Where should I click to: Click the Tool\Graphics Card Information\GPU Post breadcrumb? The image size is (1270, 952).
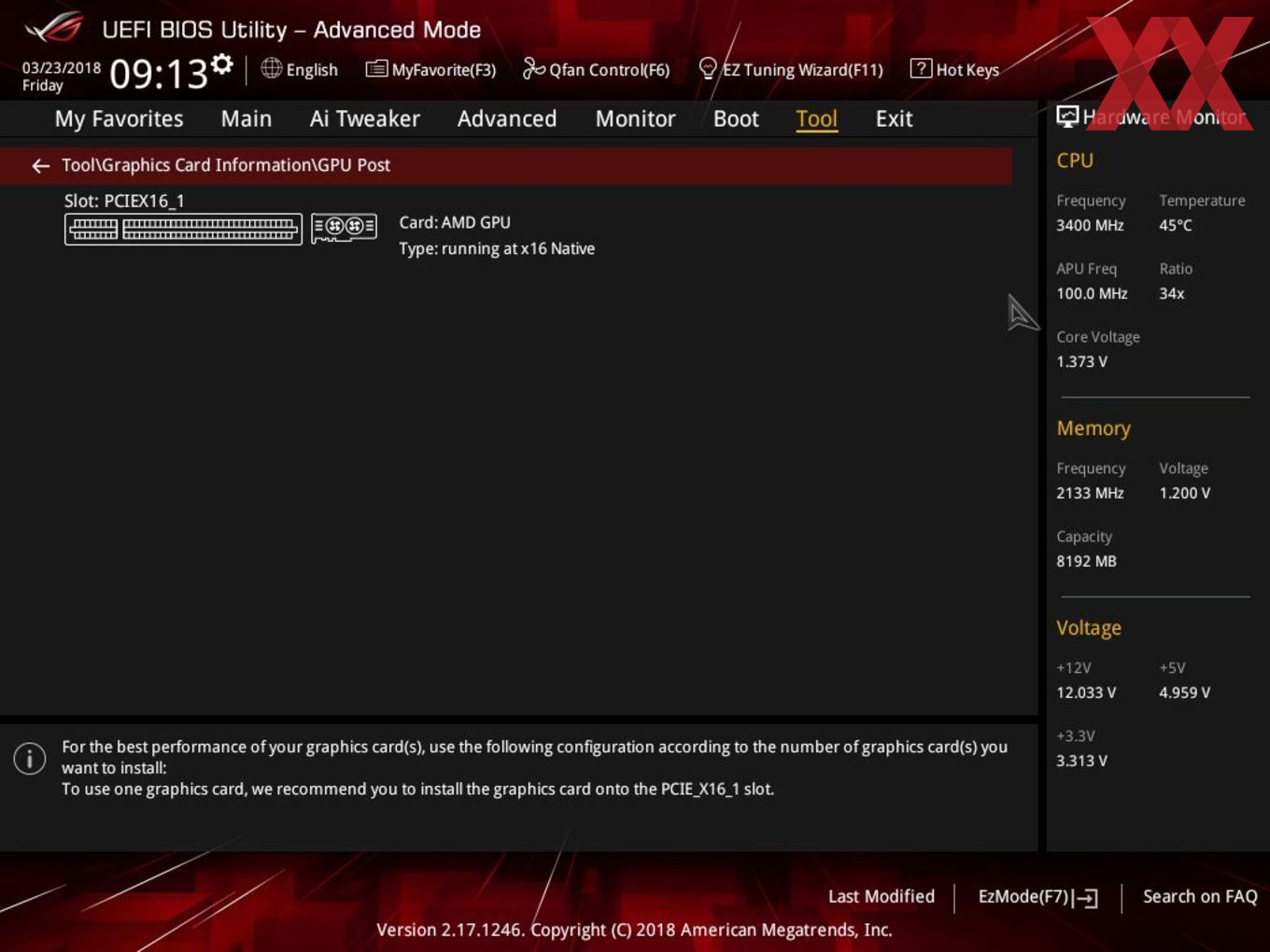click(226, 165)
